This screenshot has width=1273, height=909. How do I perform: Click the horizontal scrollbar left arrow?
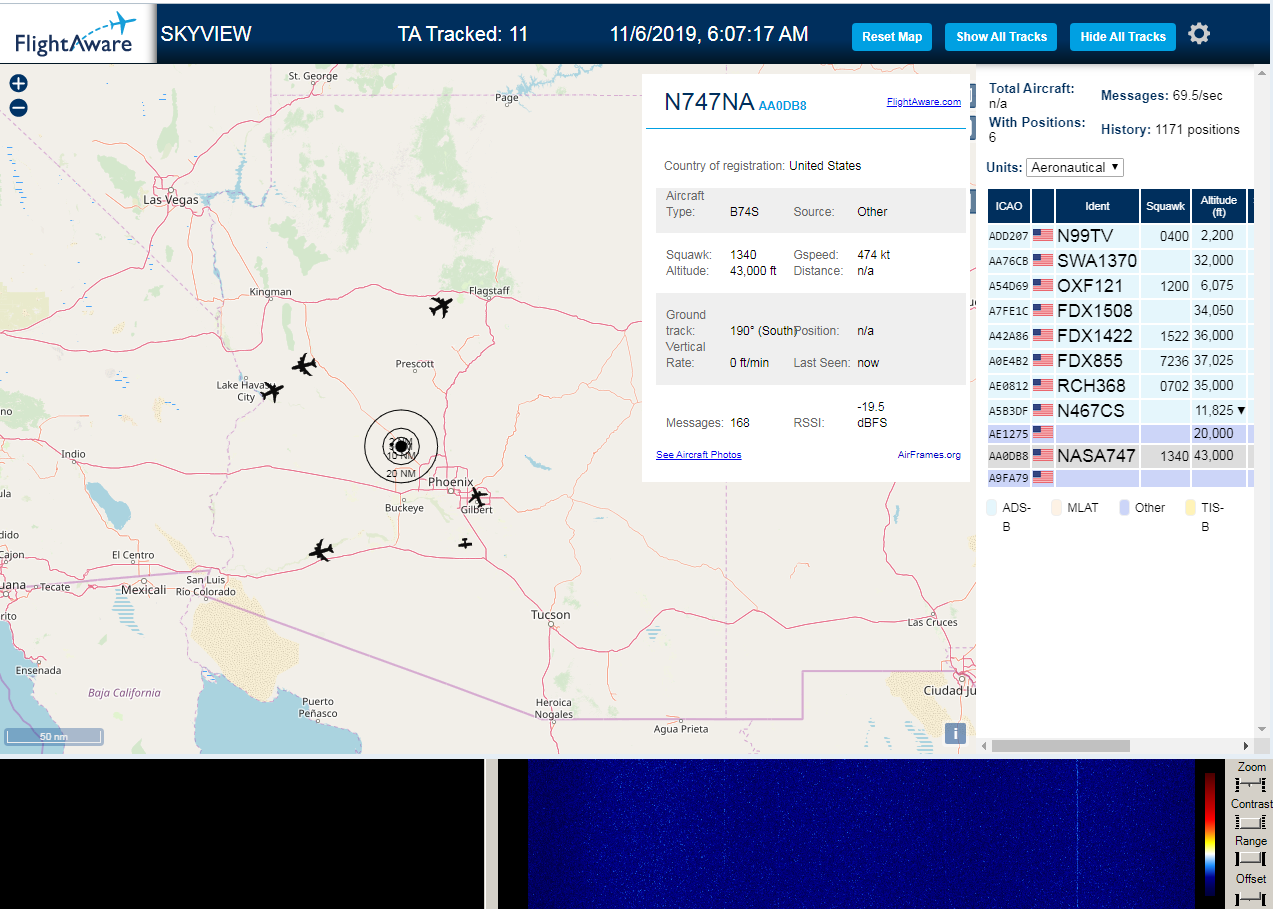(x=983, y=746)
